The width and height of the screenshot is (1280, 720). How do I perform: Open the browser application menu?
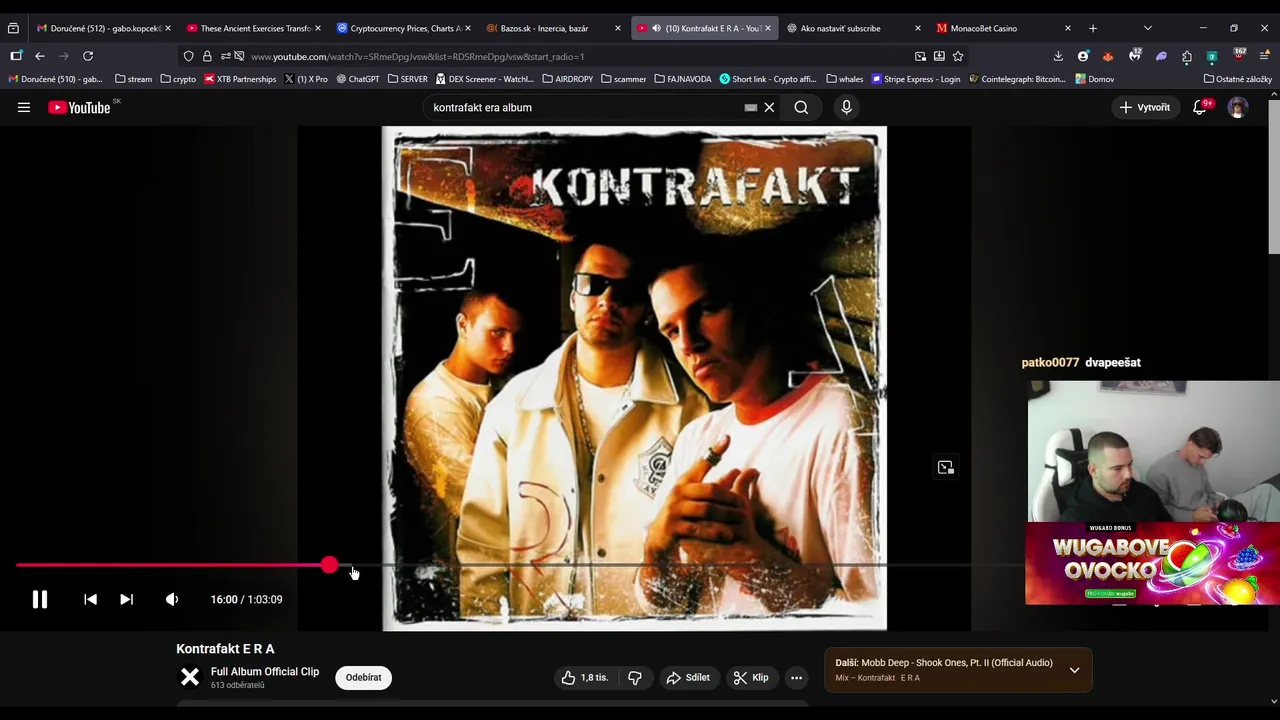click(x=1265, y=56)
